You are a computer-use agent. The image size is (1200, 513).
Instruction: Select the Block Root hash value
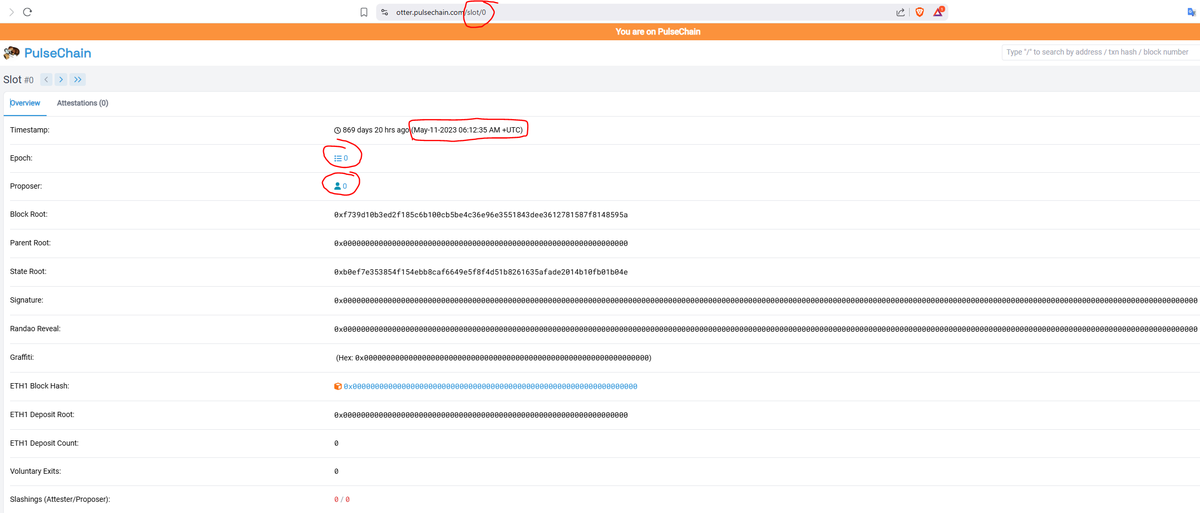pyautogui.click(x=481, y=215)
